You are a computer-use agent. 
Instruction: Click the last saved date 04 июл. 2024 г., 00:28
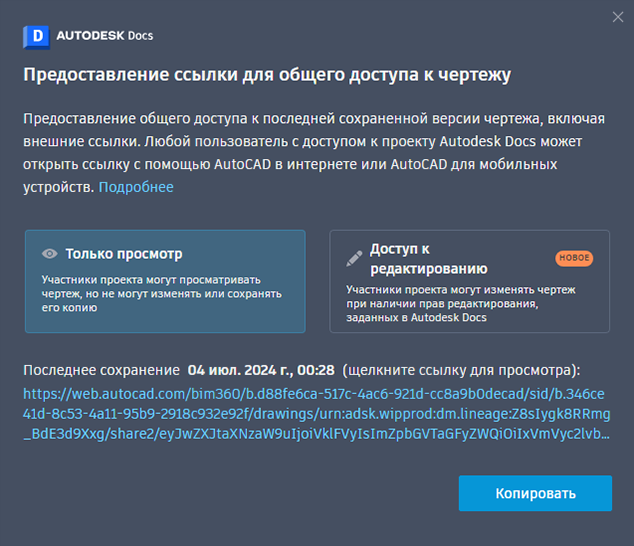point(261,370)
